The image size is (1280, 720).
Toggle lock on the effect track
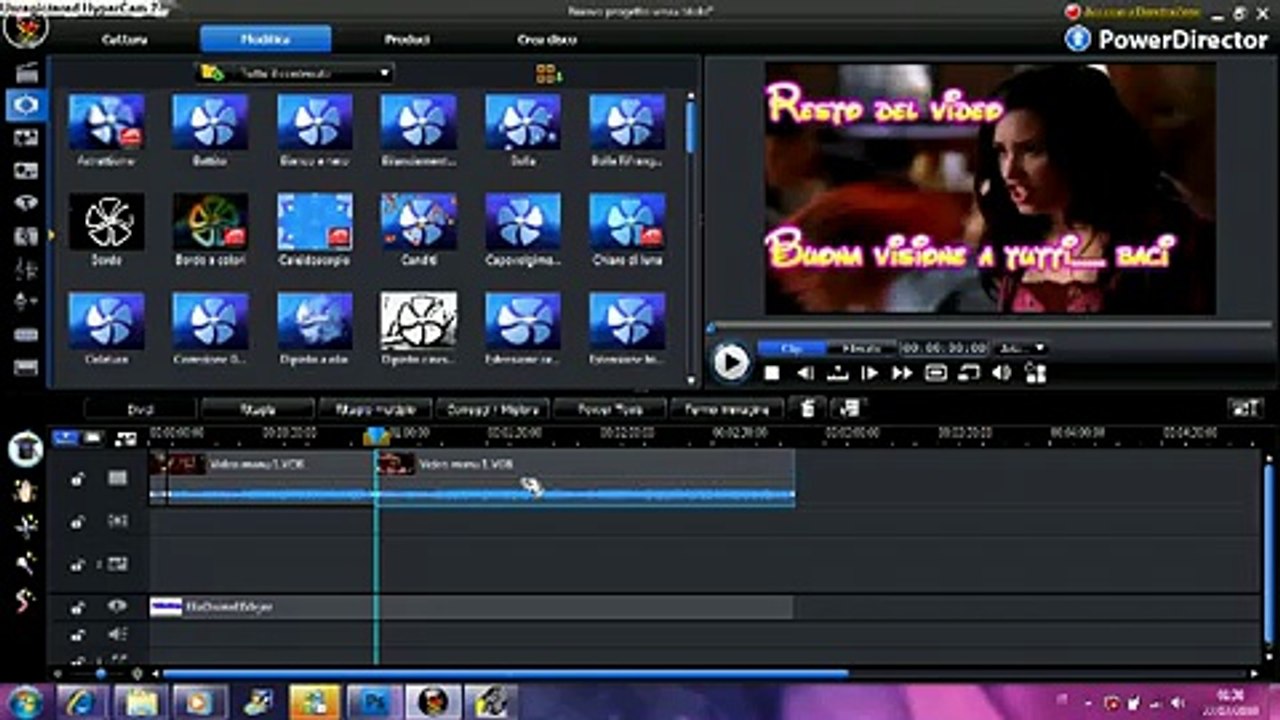(77, 521)
